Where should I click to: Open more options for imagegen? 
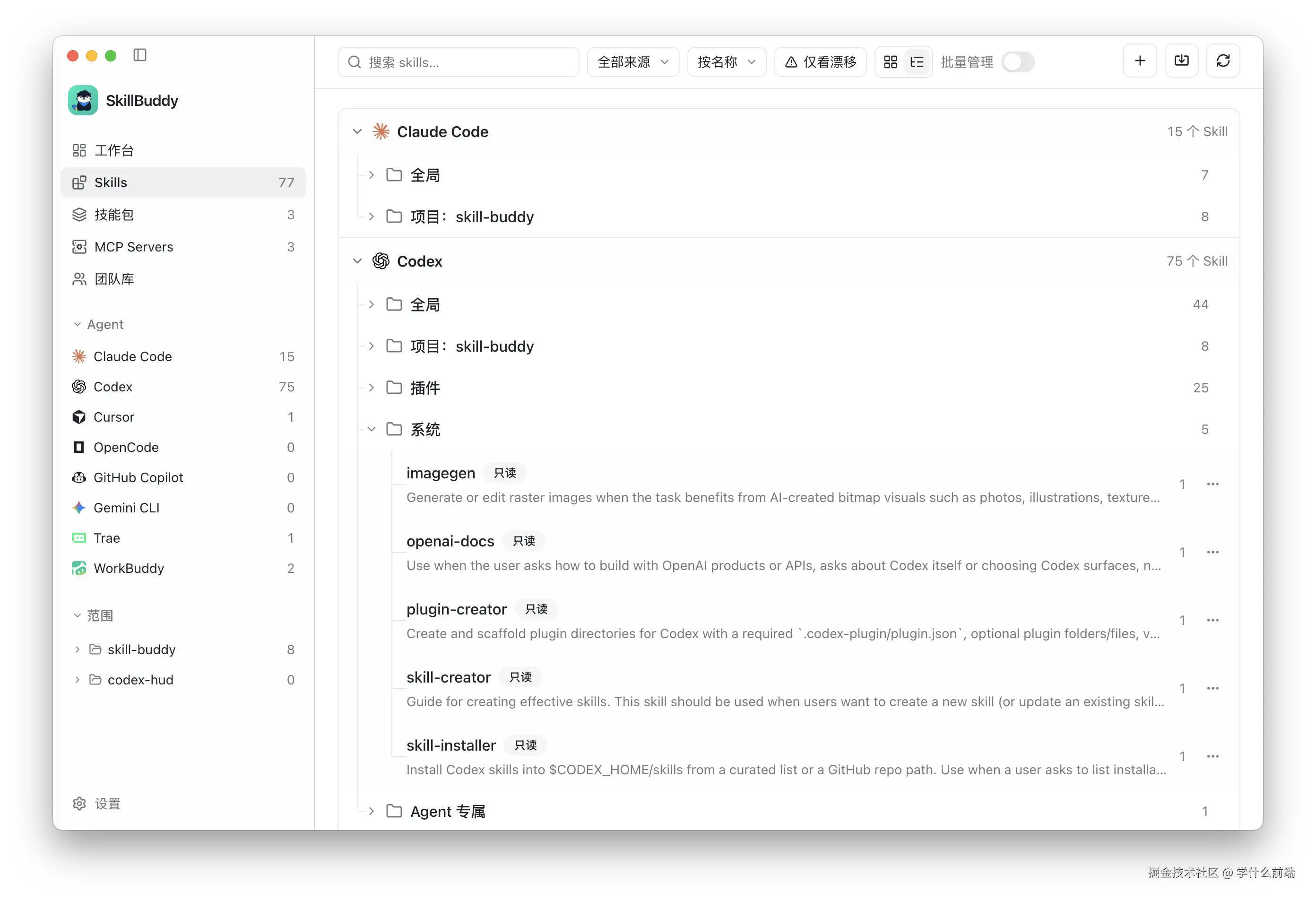pyautogui.click(x=1212, y=484)
